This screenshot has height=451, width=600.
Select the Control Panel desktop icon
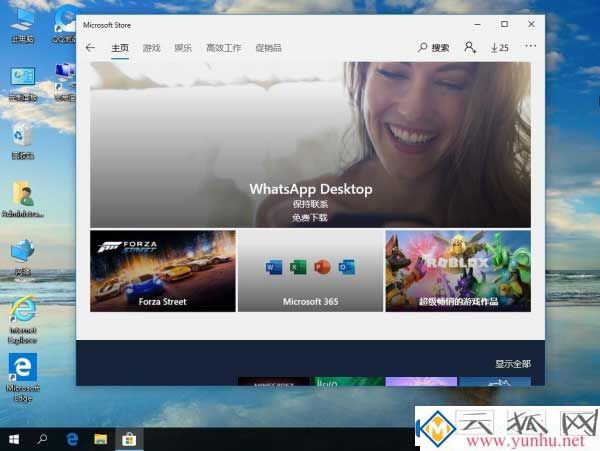23,84
